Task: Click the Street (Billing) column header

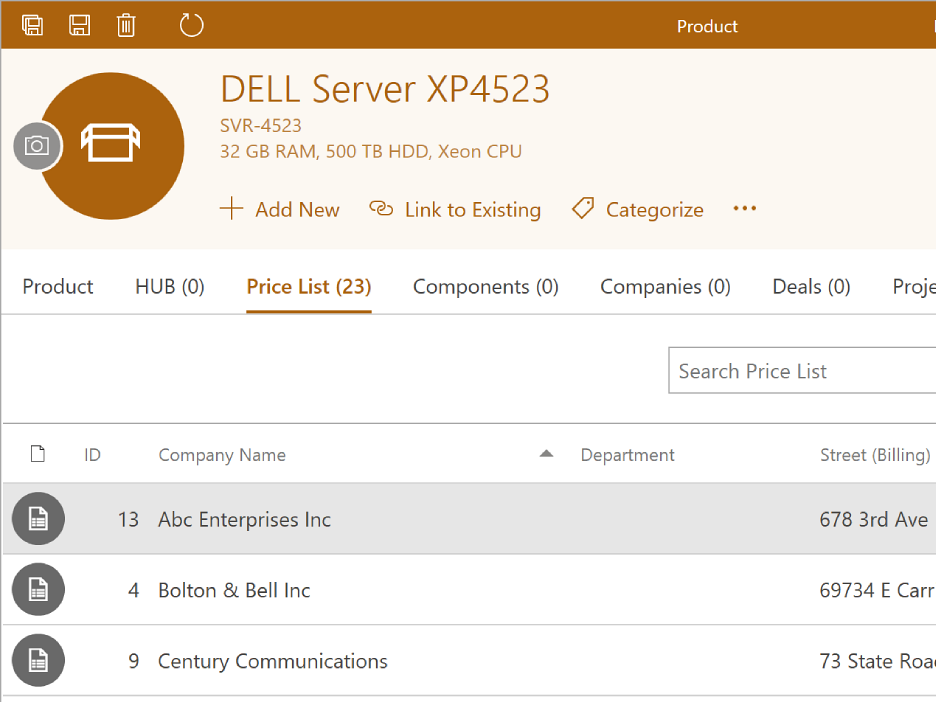Action: [x=875, y=455]
